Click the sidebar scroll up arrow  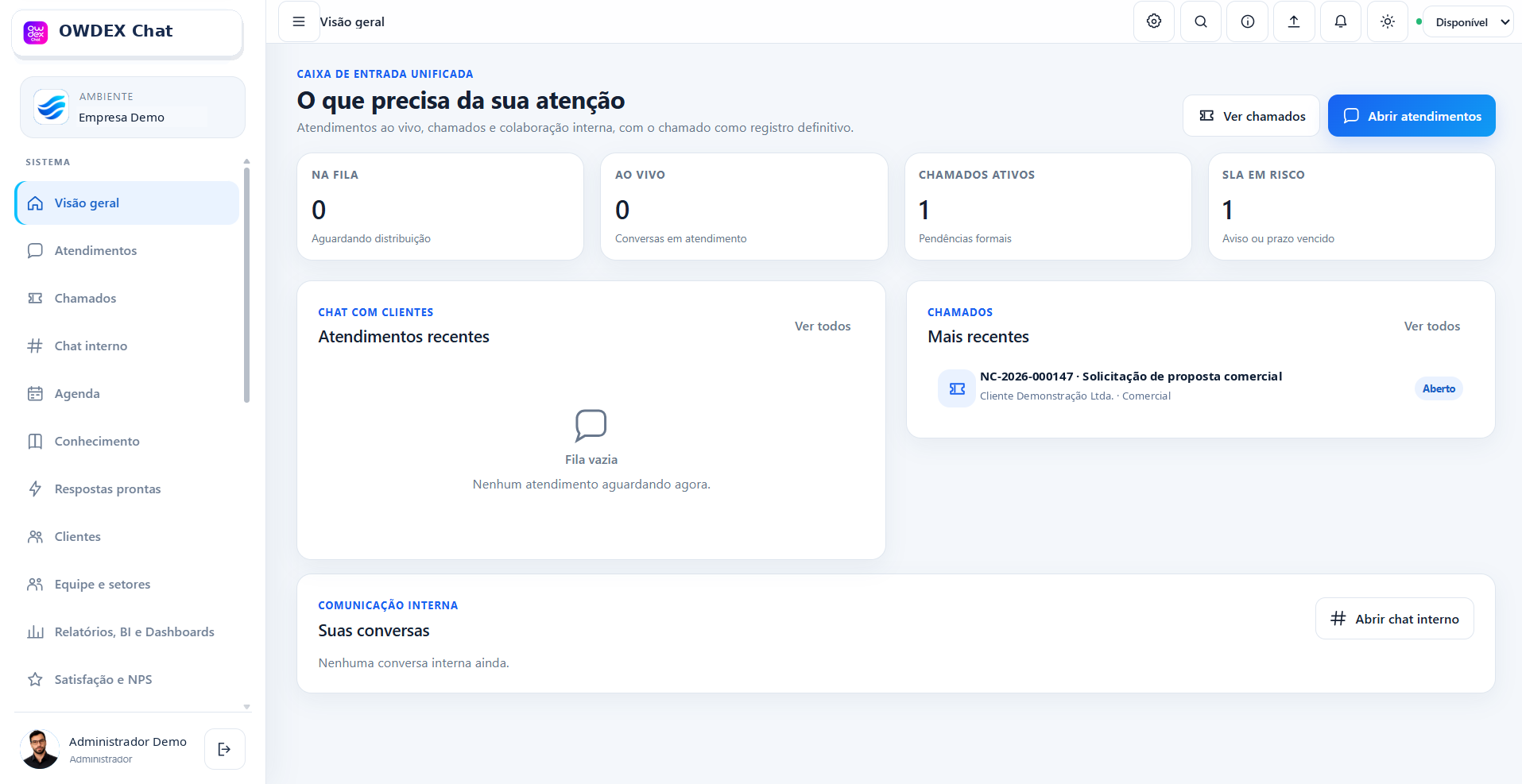click(x=247, y=161)
